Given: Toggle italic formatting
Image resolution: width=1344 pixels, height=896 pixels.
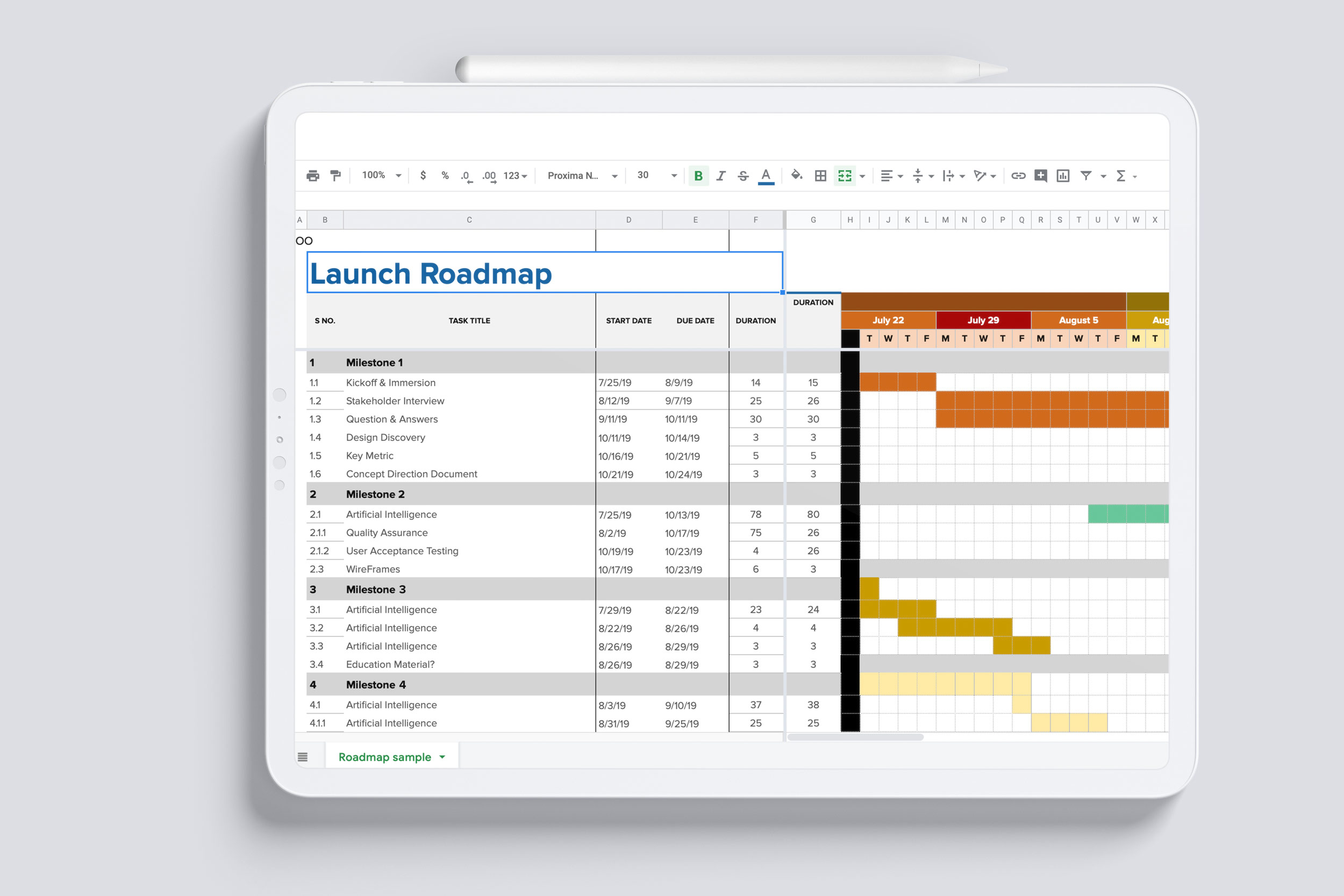Looking at the screenshot, I should tap(720, 175).
